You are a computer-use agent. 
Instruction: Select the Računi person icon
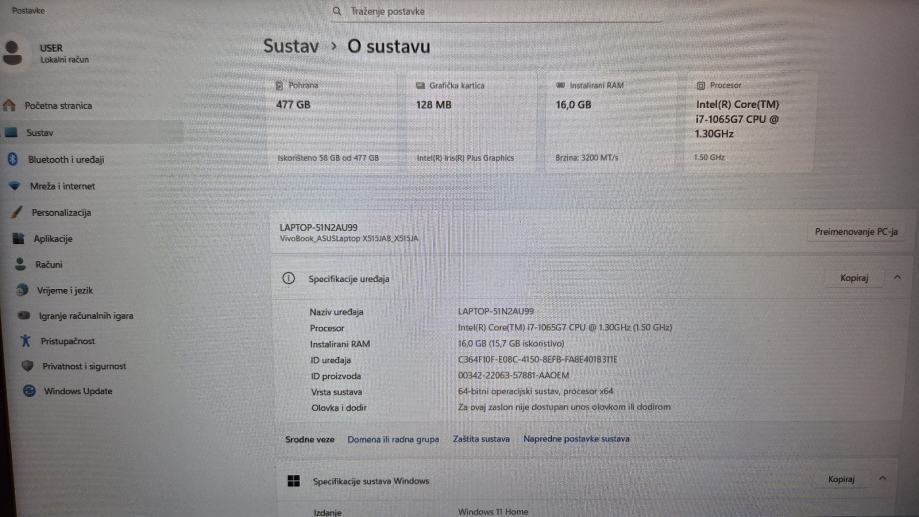click(x=21, y=264)
